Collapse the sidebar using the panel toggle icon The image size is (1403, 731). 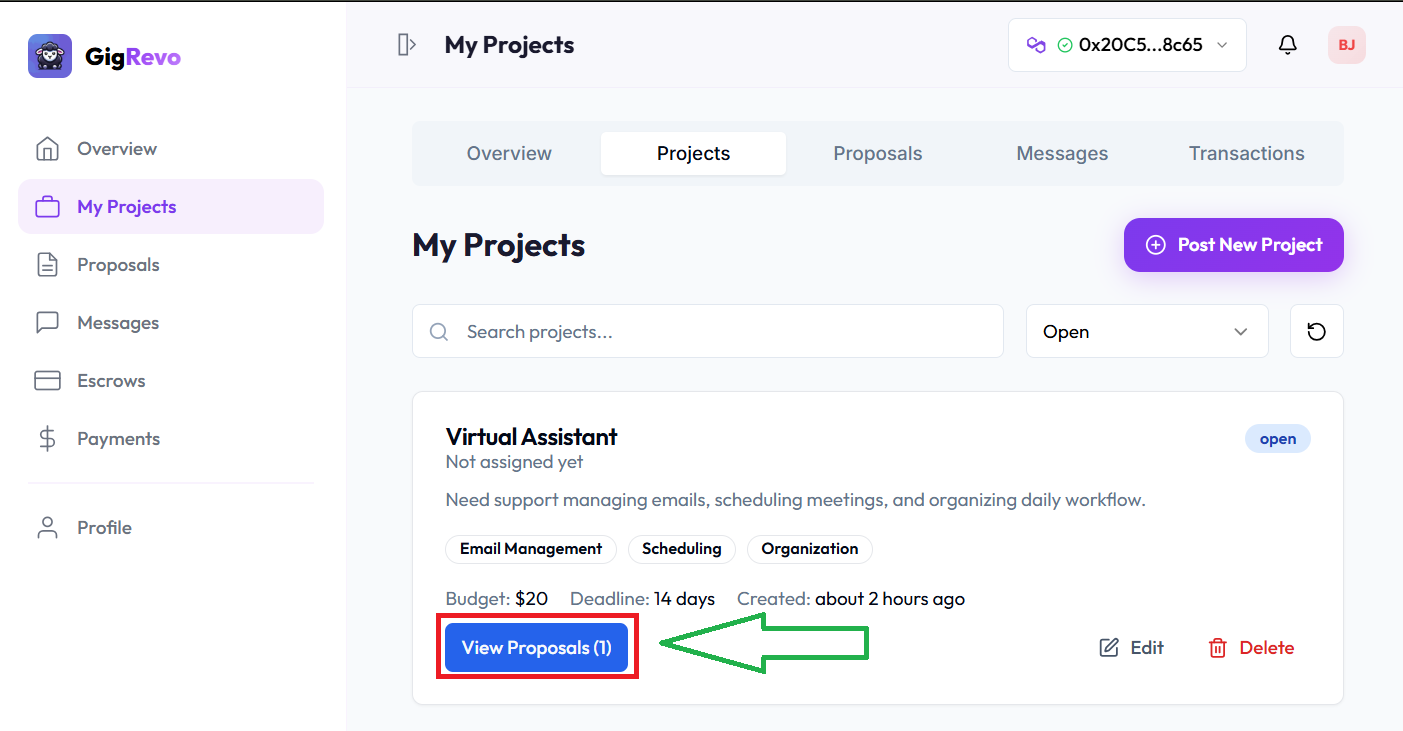click(x=406, y=44)
